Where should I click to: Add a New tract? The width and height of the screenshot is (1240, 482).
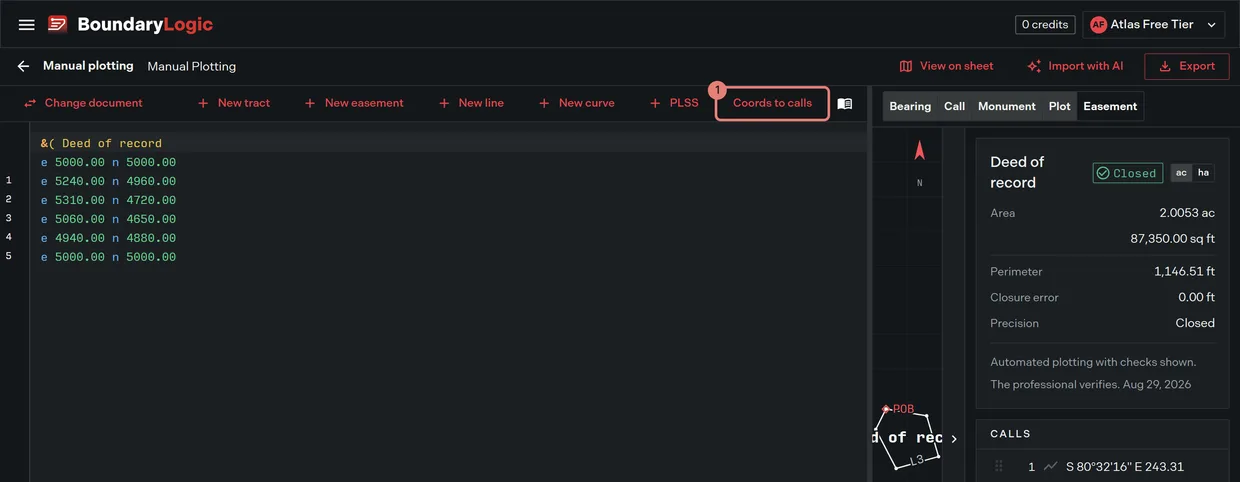233,103
